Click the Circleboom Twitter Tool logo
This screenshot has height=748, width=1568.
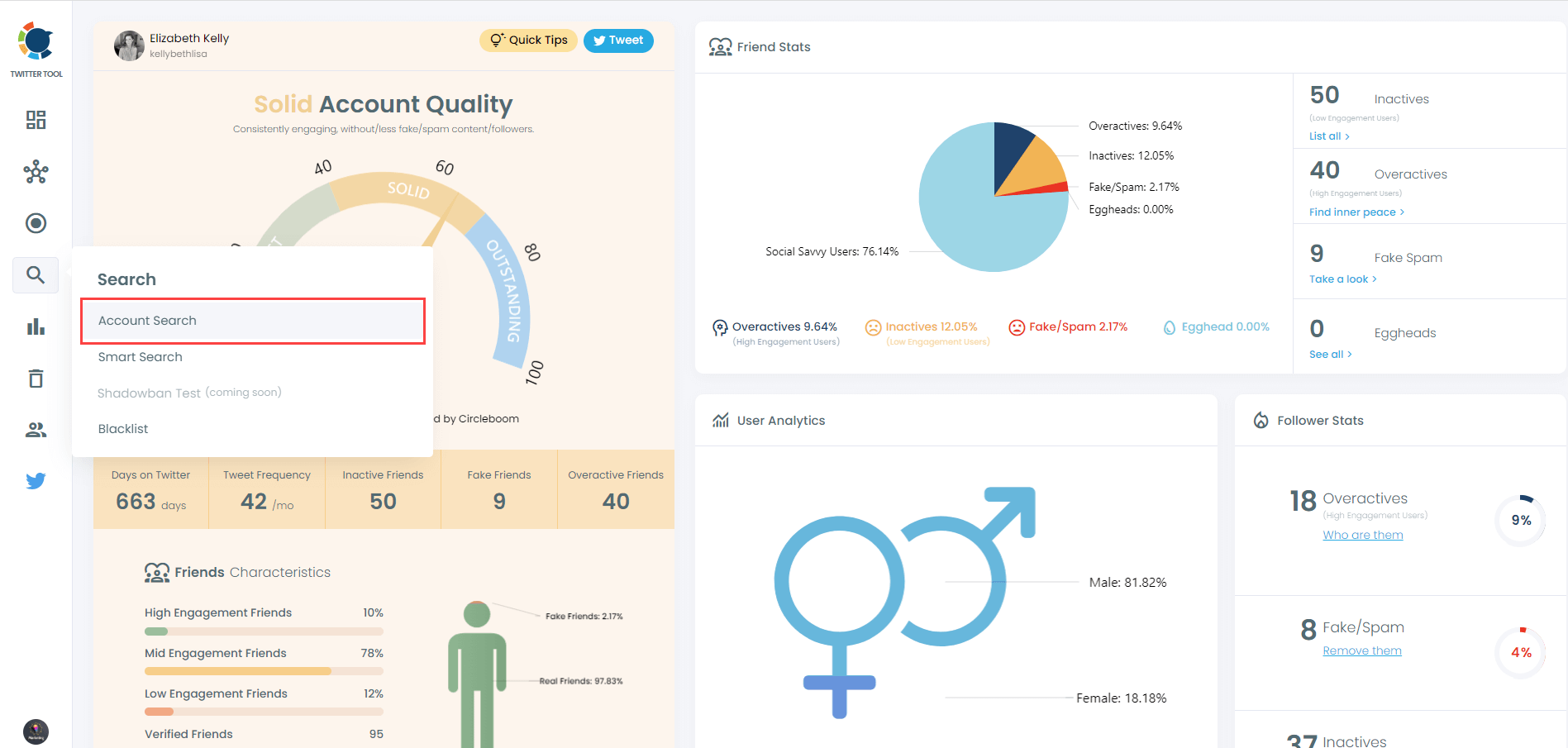[x=36, y=40]
